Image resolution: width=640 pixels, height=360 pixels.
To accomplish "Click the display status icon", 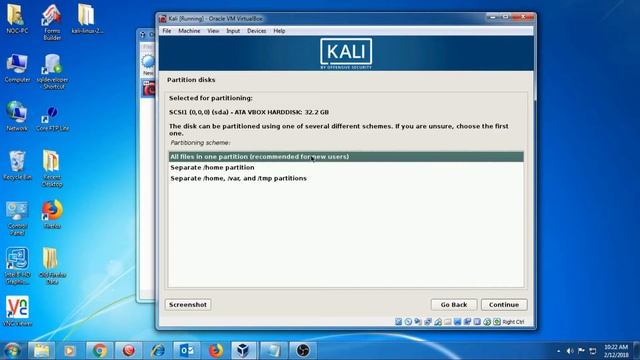I will (458, 322).
